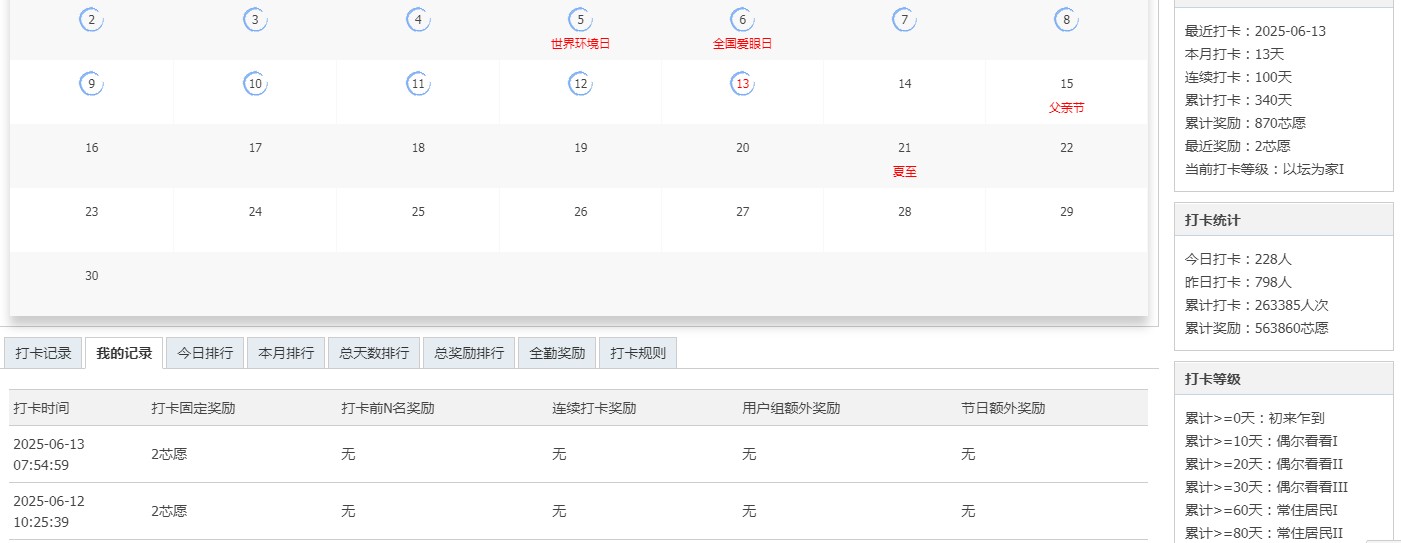This screenshot has height=543, width=1401.
Task: Click the circled day 4 check-in icon
Action: [x=418, y=20]
